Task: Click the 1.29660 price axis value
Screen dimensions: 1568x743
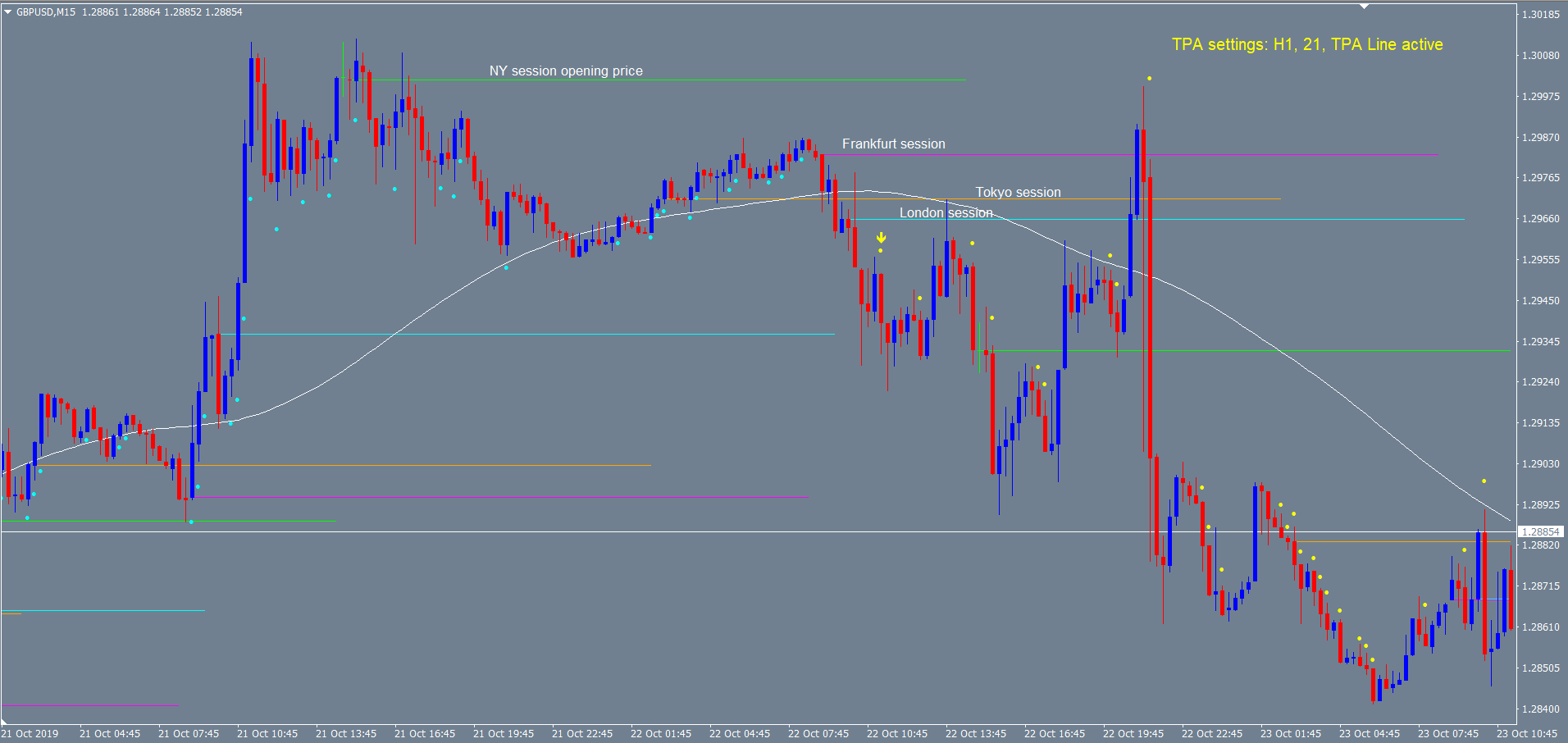Action: [1540, 219]
